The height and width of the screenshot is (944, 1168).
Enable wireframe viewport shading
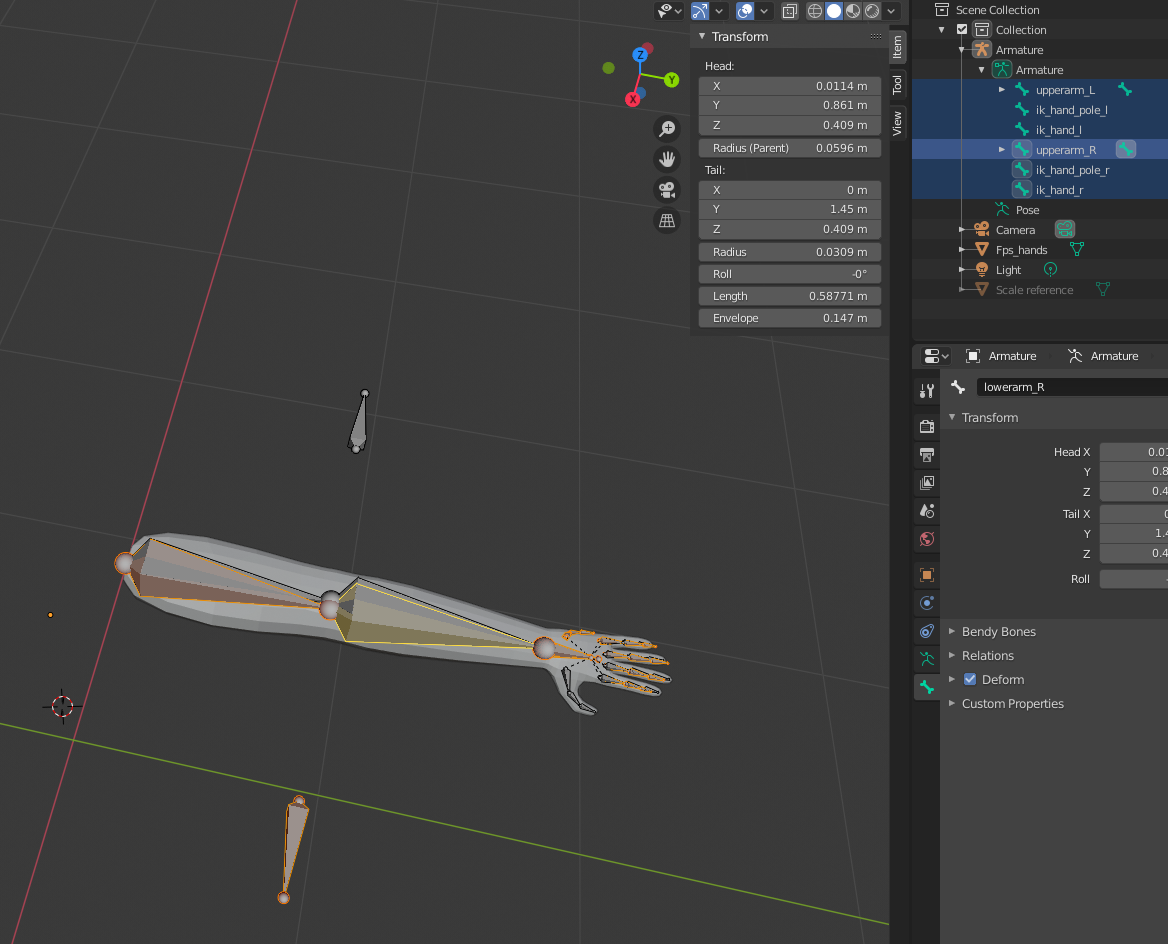point(815,11)
